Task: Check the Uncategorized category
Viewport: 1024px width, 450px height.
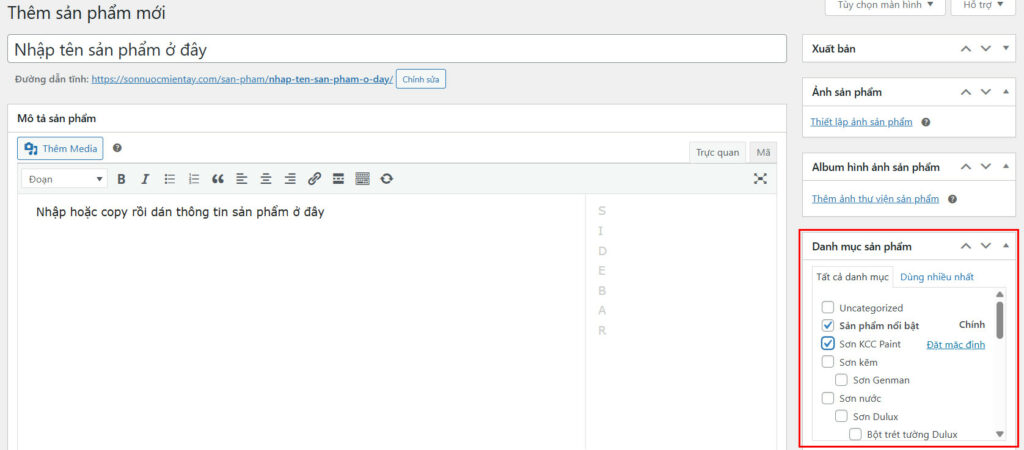Action: 828,308
